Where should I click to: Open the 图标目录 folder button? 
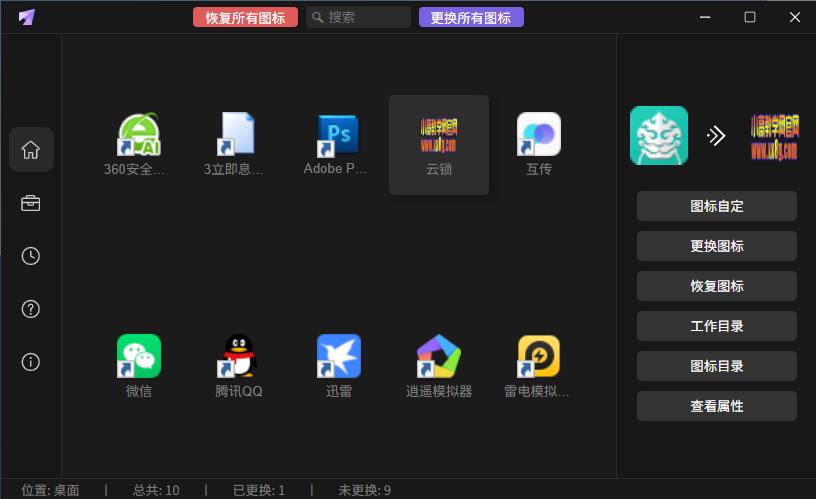(717, 366)
